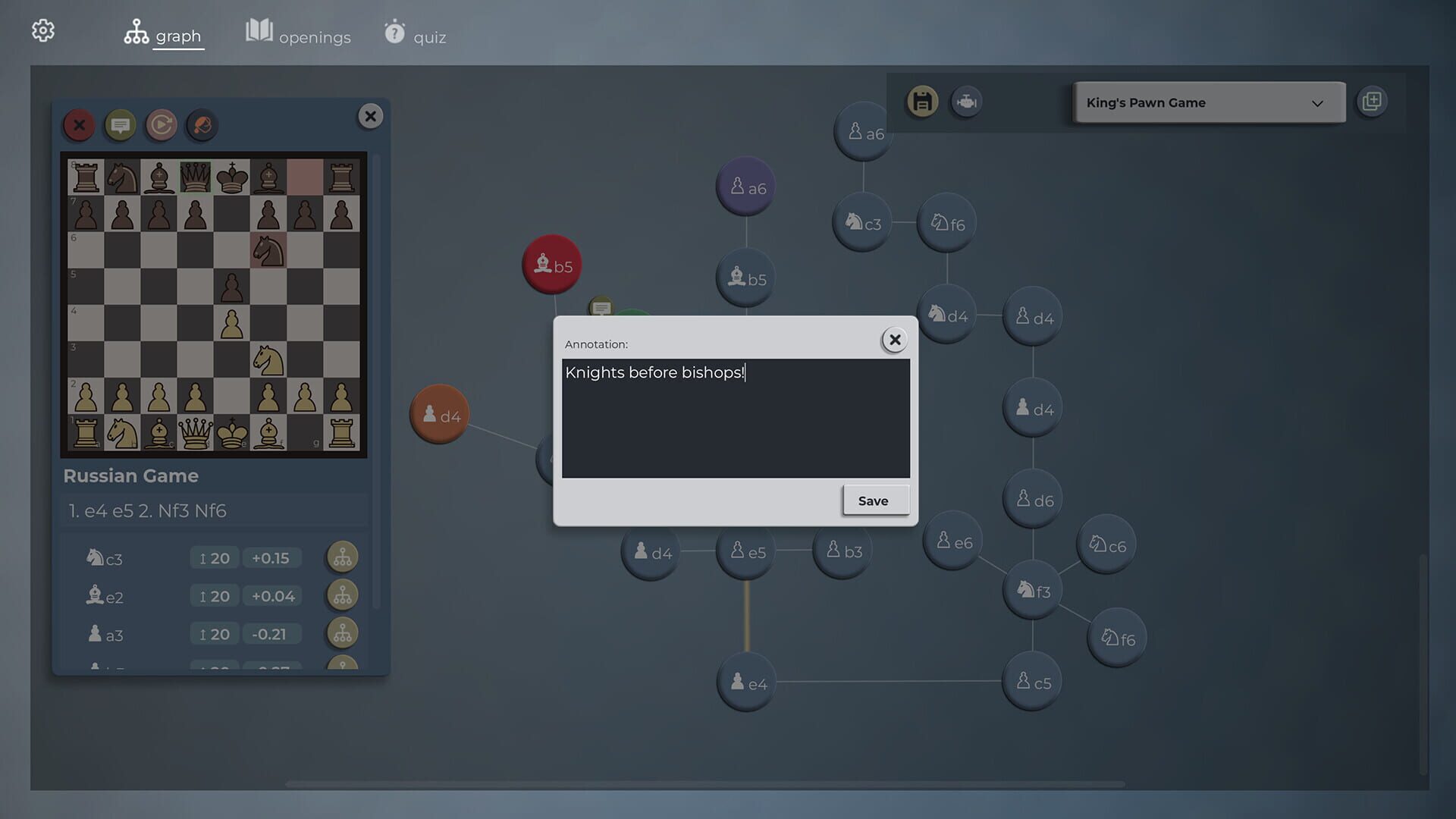
Task: Open the settings gear
Action: point(43,30)
